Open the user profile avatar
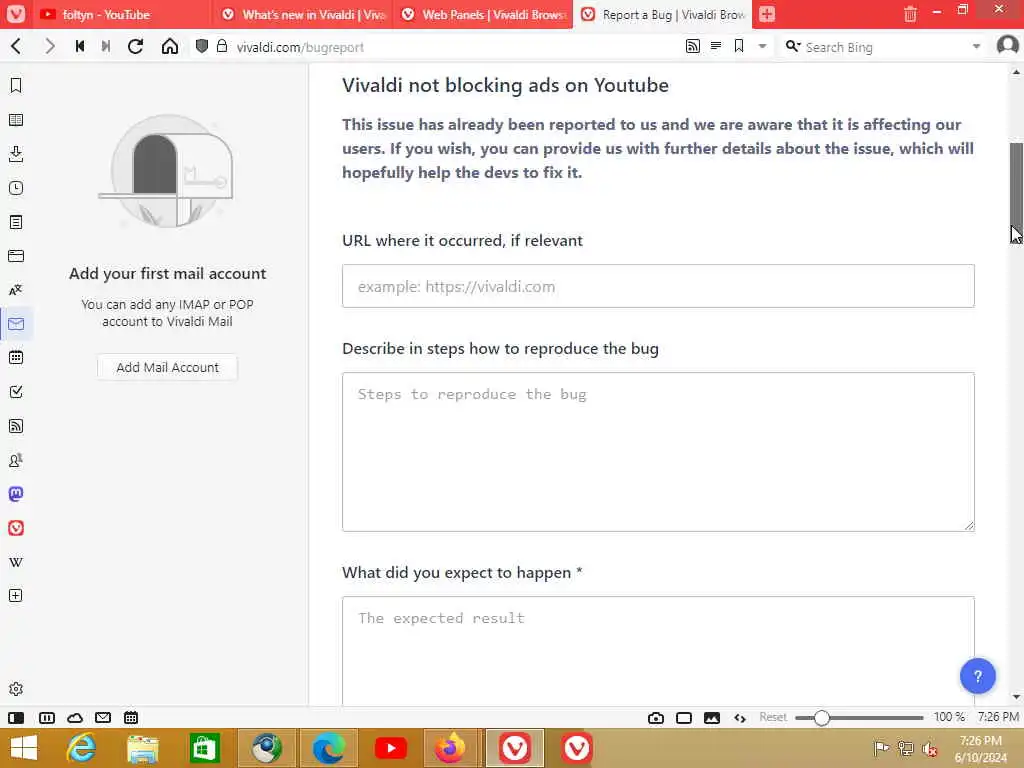The width and height of the screenshot is (1024, 768). 1008,46
